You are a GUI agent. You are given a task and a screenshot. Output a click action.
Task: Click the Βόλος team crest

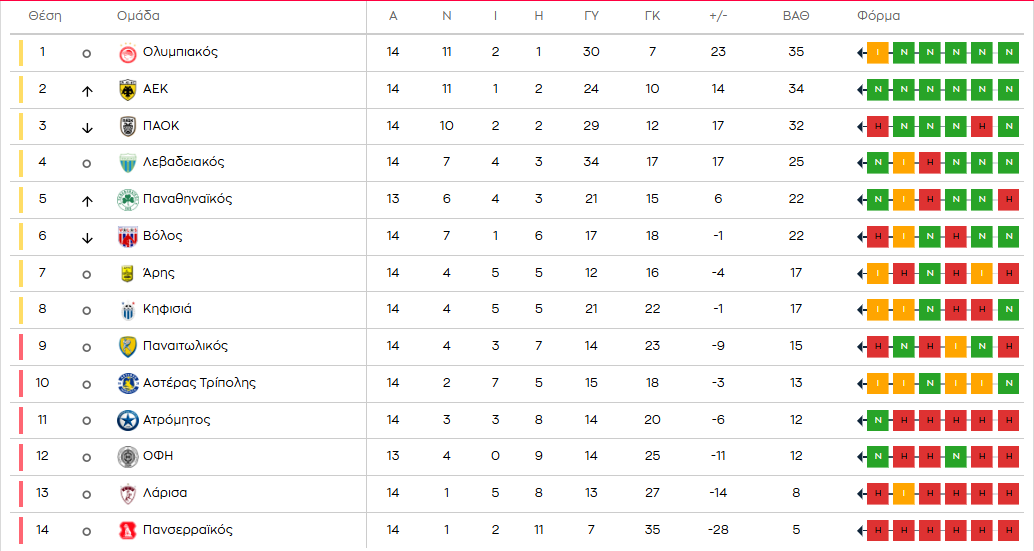pyautogui.click(x=127, y=236)
